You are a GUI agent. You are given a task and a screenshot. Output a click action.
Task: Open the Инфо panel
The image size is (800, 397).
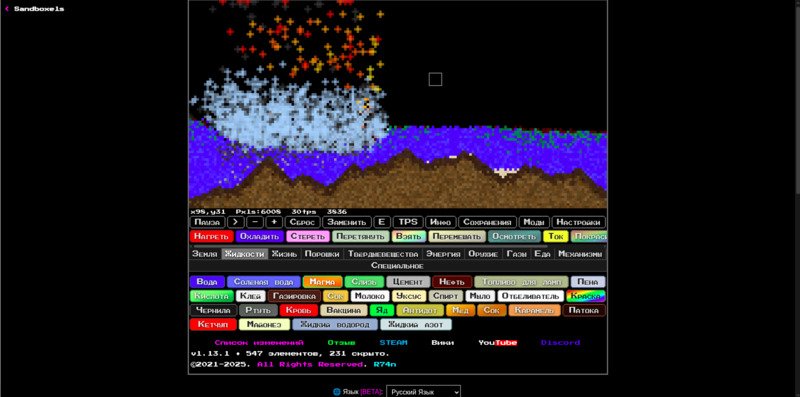[x=441, y=222]
